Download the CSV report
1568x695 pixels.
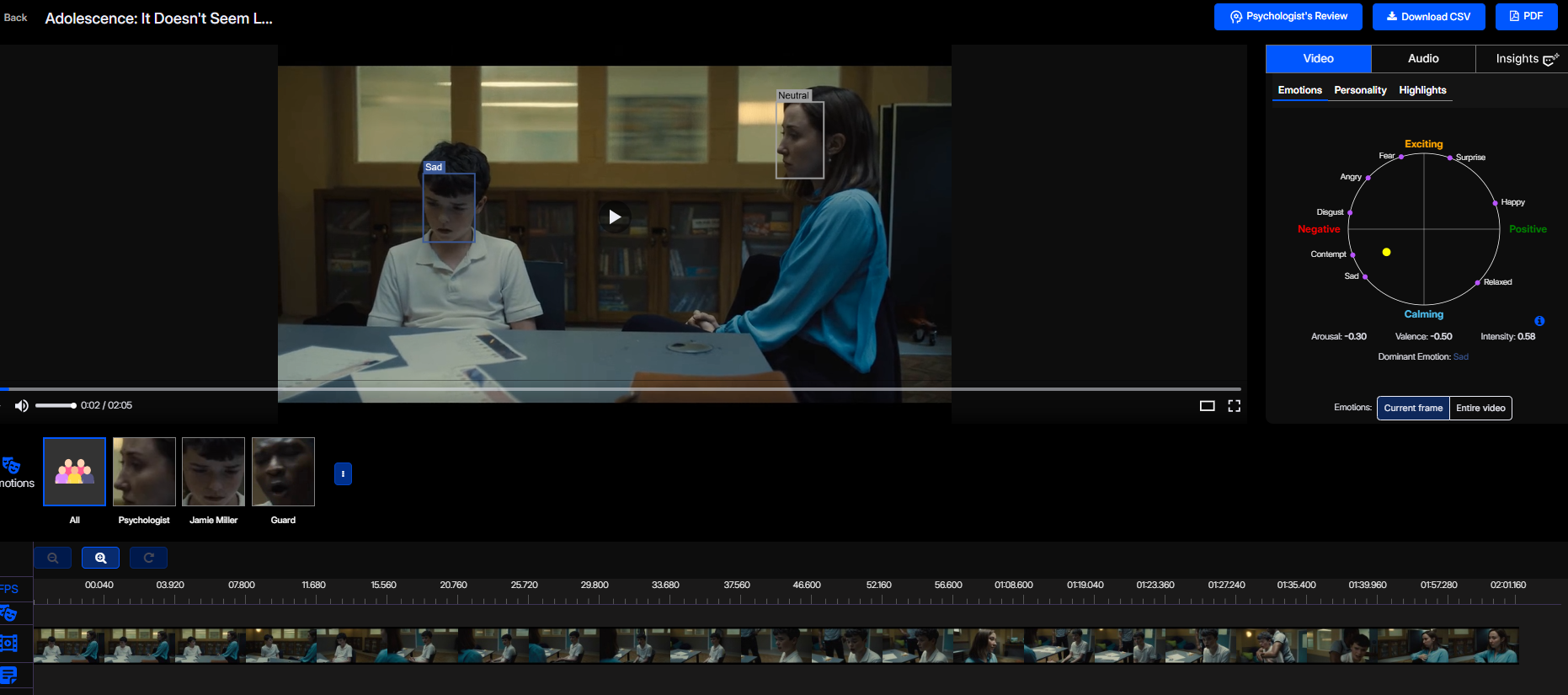coord(1429,17)
